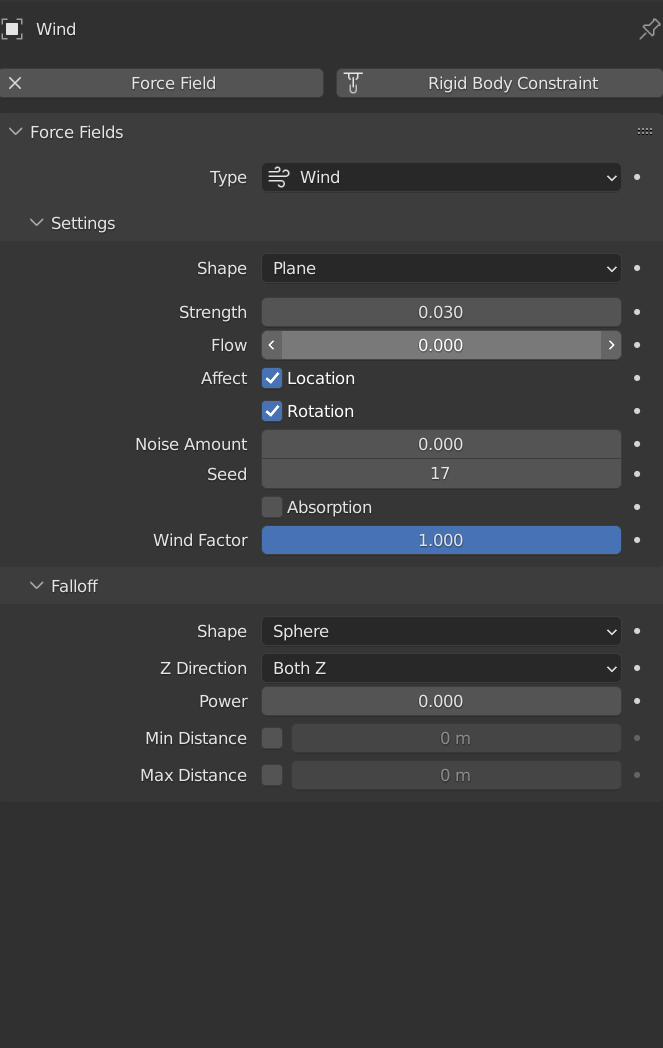Click the object icon next to Wind
This screenshot has width=663, height=1048.
[x=12, y=29]
